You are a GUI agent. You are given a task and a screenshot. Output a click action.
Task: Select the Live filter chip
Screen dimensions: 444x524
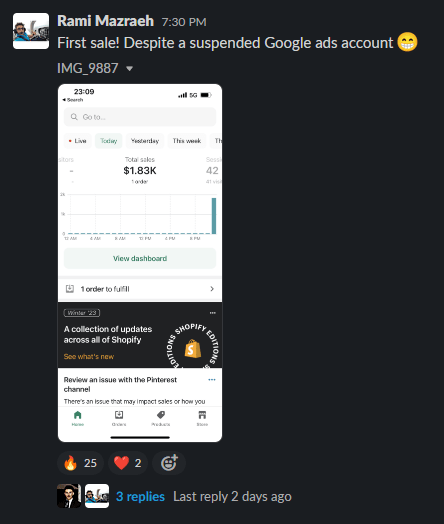(x=78, y=141)
